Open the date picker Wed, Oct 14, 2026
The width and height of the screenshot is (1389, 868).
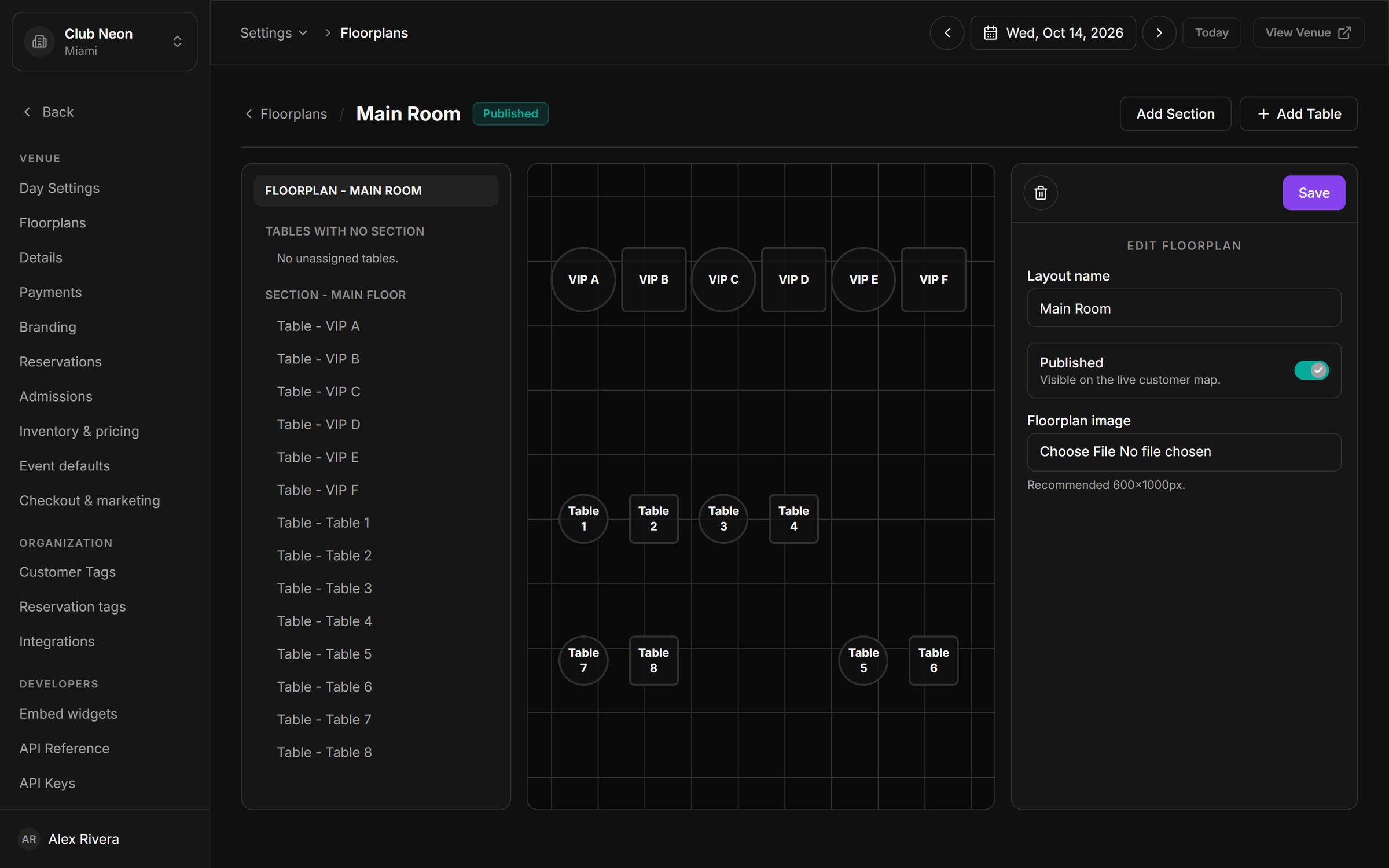(x=1053, y=33)
